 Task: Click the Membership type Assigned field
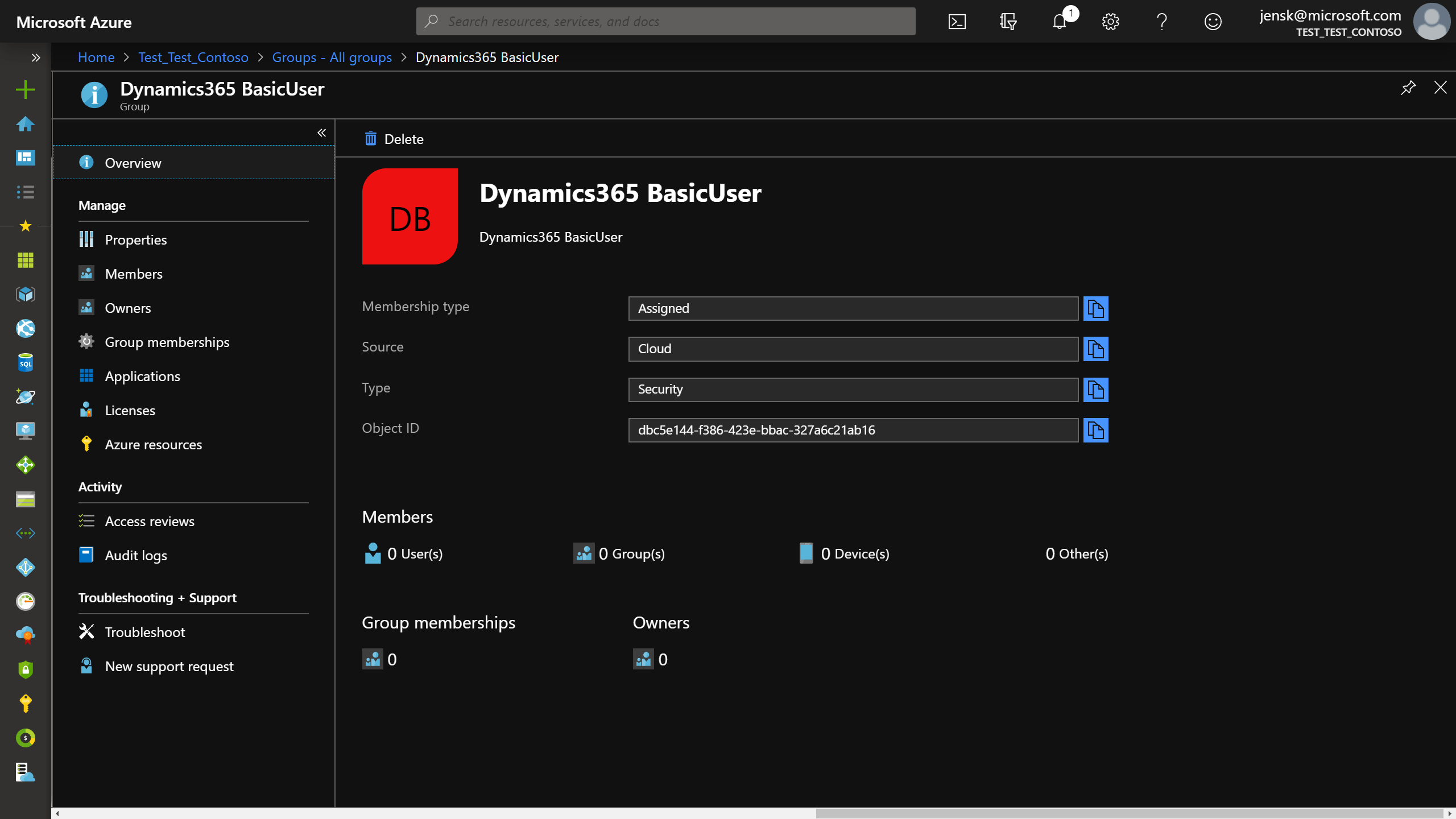853,308
